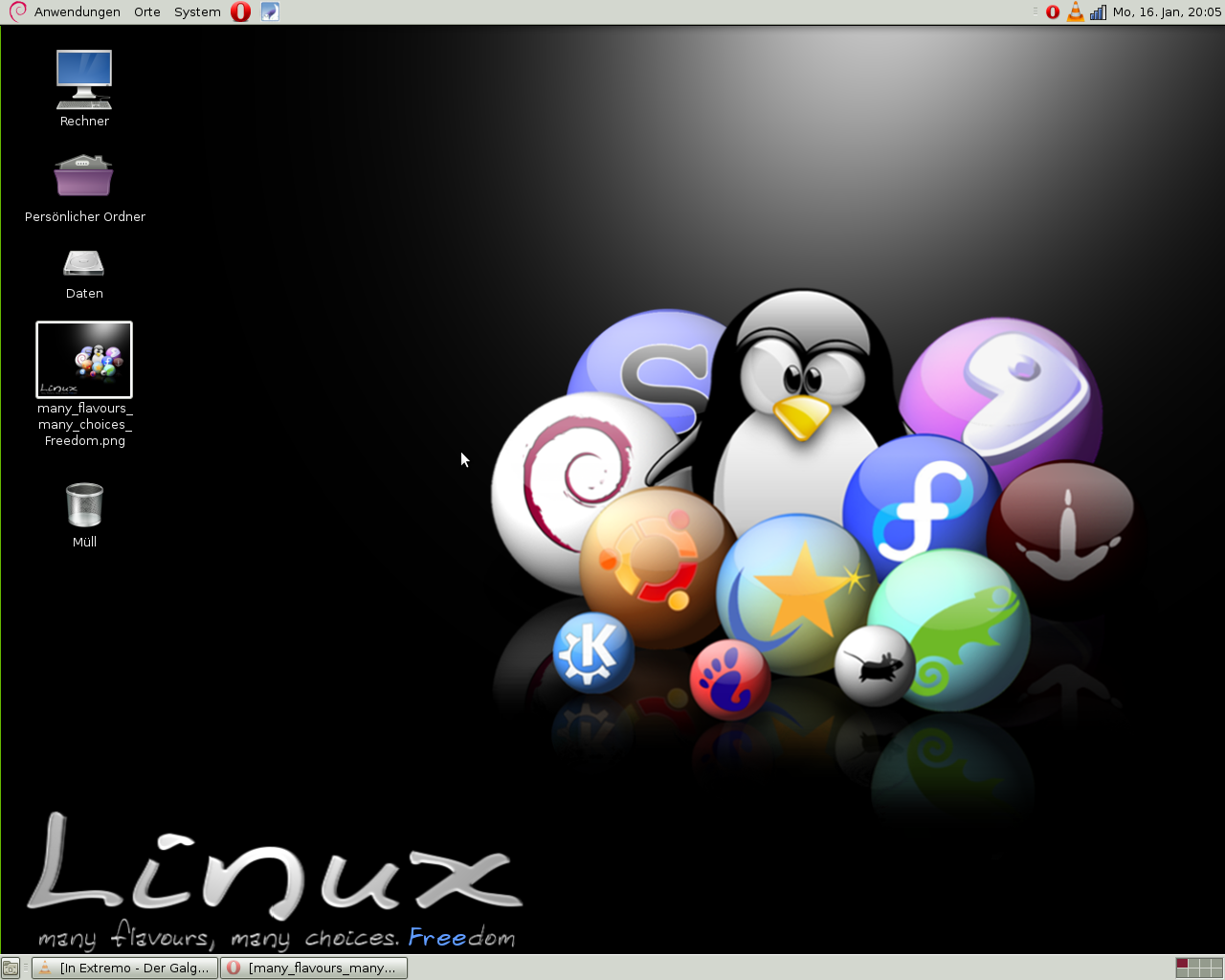Expand the Orte places menu
The image size is (1225, 980).
point(147,12)
